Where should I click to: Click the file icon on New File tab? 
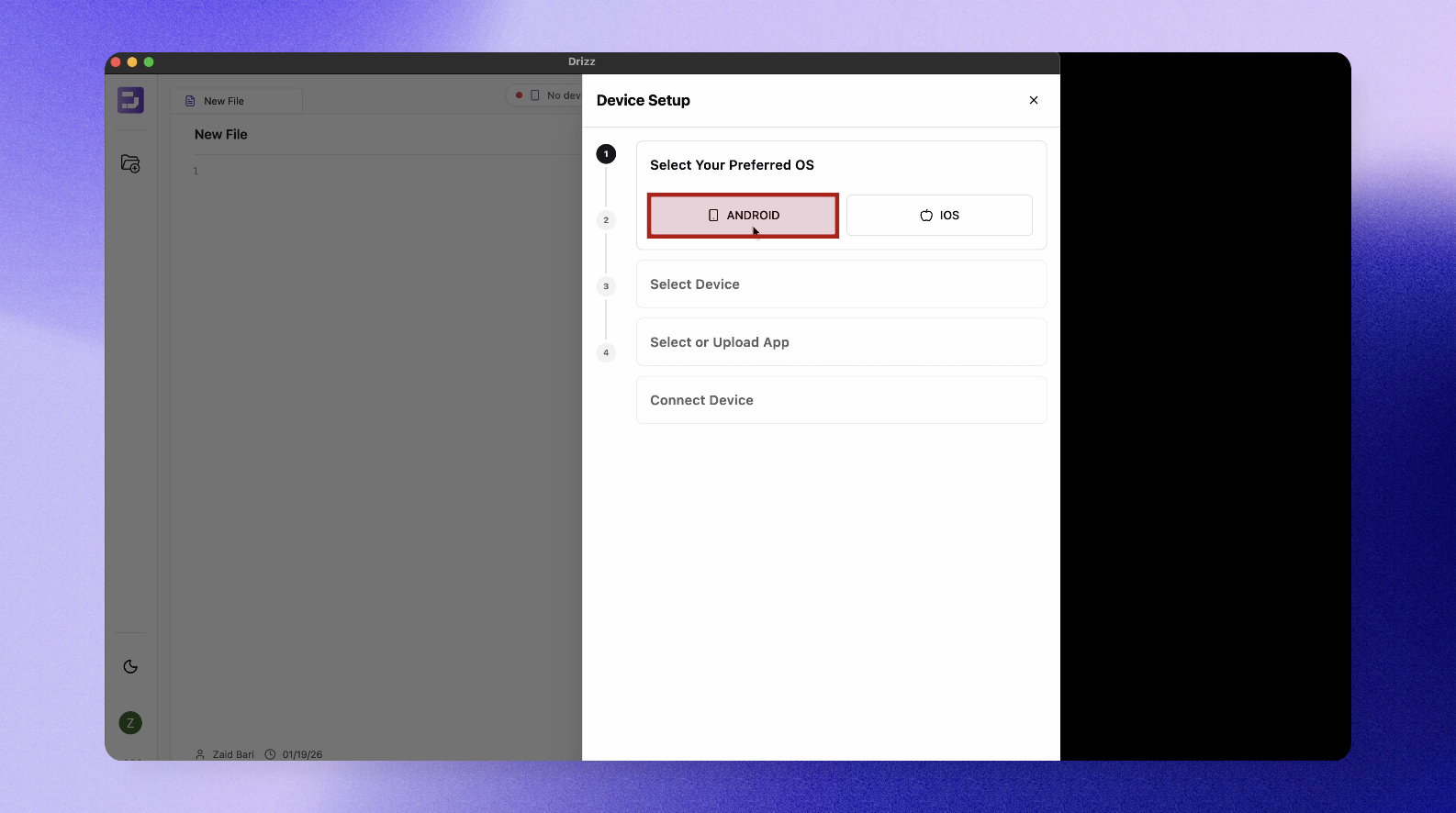click(190, 101)
